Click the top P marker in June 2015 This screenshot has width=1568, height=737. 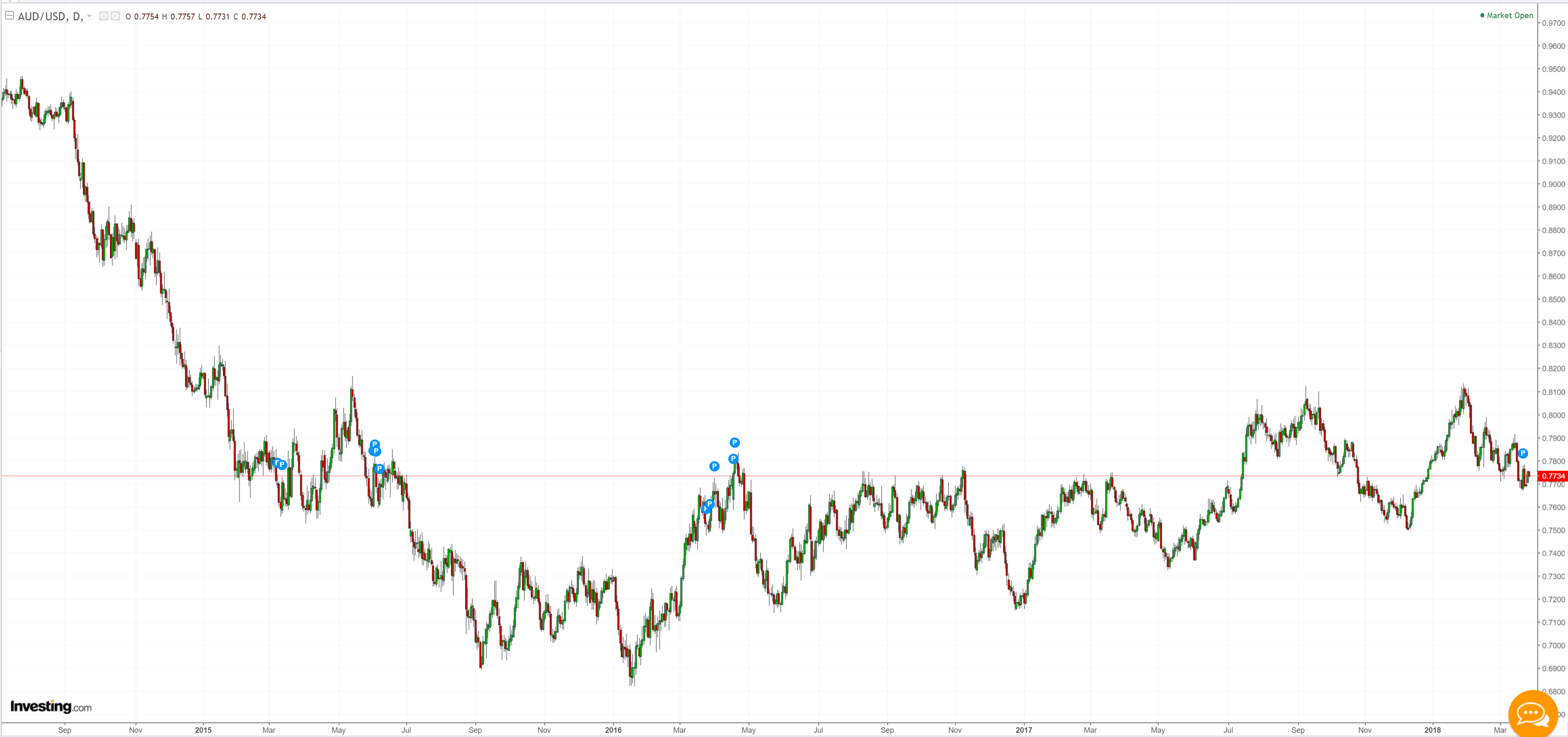pos(374,444)
